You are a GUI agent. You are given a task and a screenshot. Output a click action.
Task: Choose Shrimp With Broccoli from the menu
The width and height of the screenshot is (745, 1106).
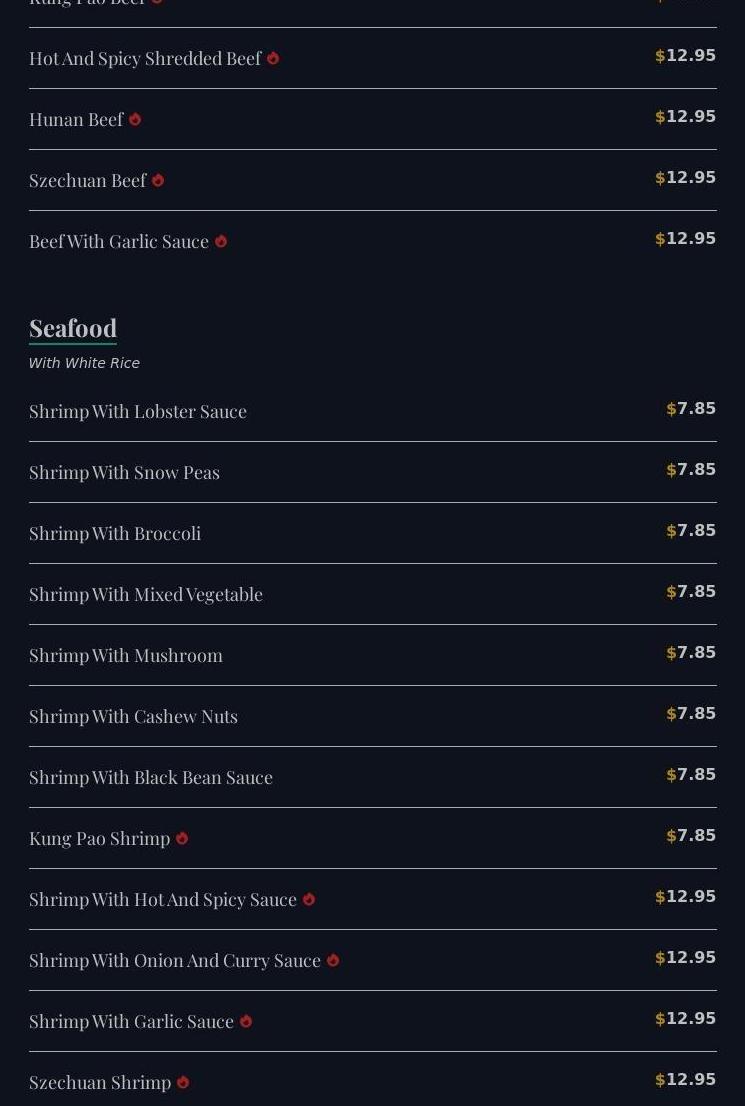(372, 533)
